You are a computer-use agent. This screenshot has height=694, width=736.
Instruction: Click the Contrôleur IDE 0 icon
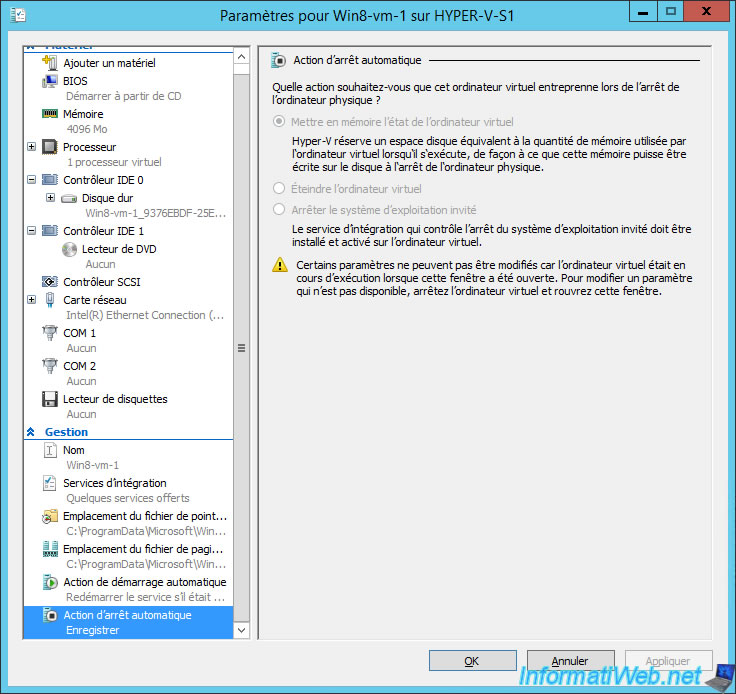coord(50,180)
